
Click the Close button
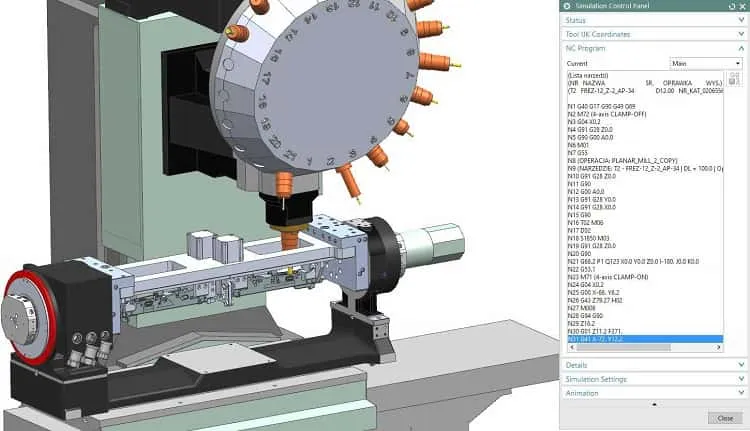pyautogui.click(x=725, y=418)
